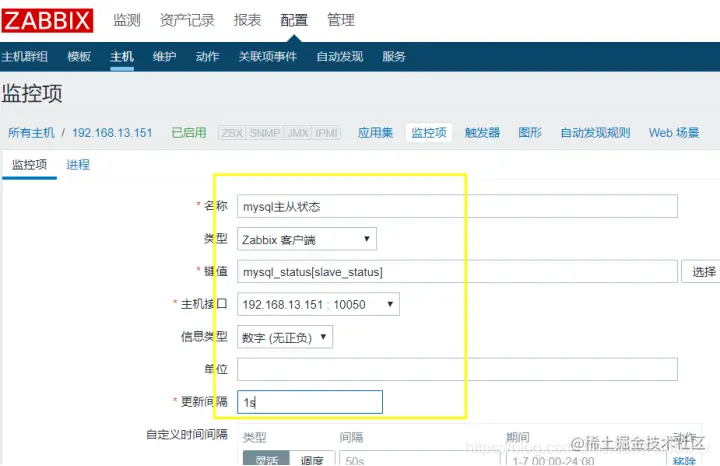Open the 资产记录 top menu
Viewport: 720px width, 466px height.
[187, 20]
